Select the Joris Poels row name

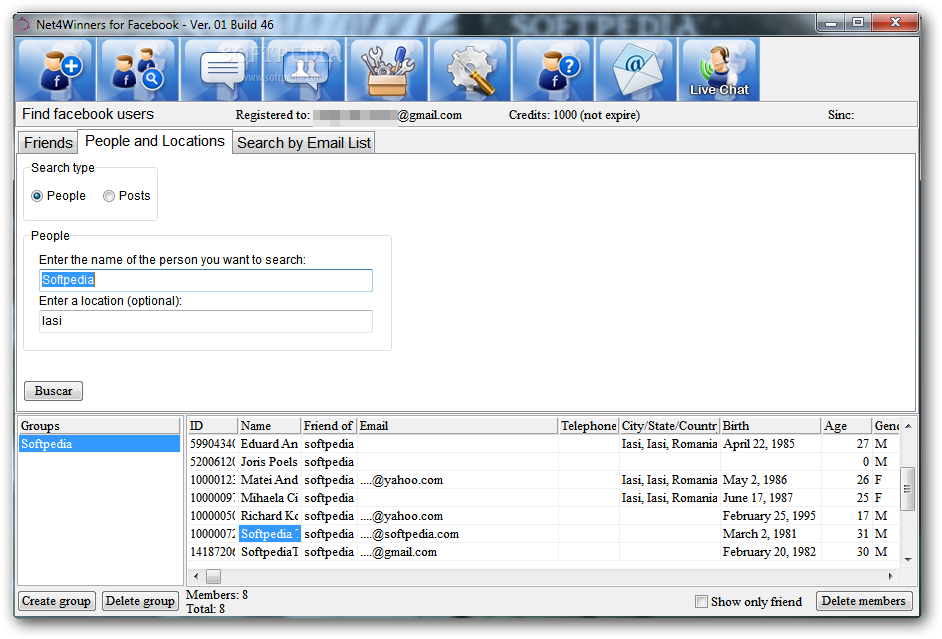point(269,462)
